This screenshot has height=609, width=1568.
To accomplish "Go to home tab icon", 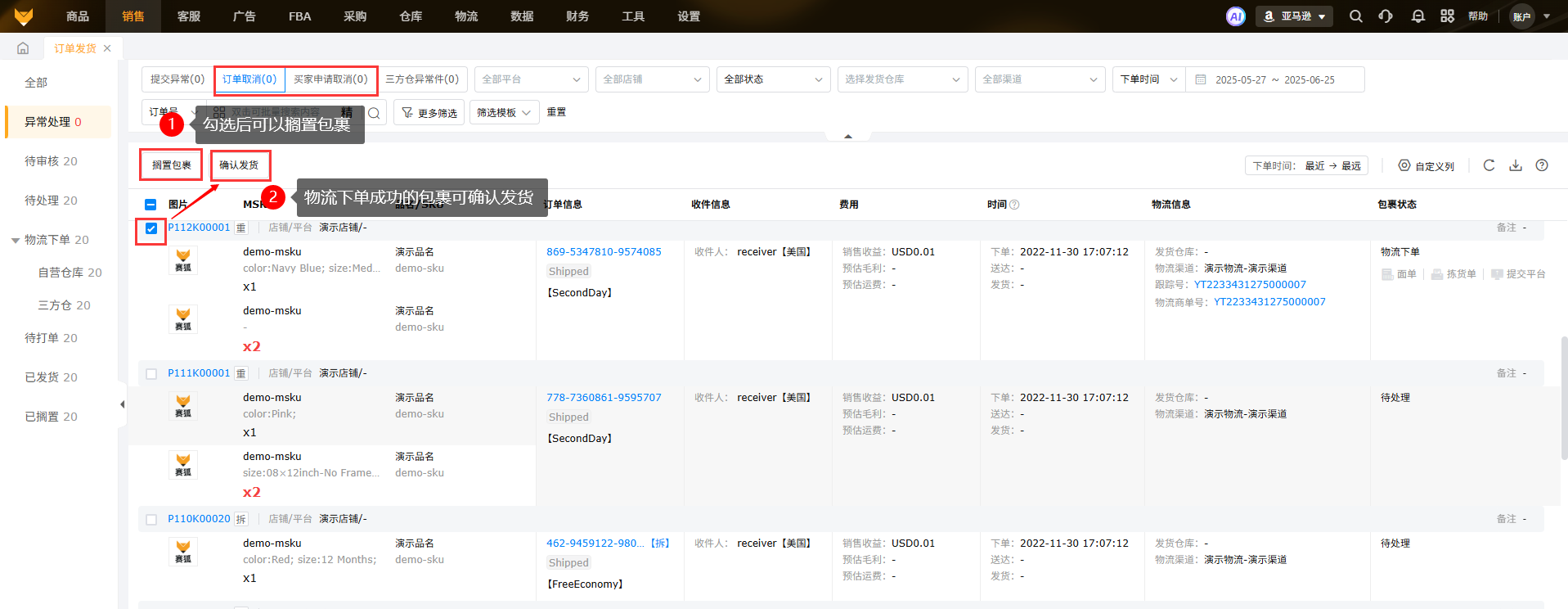I will [x=23, y=48].
